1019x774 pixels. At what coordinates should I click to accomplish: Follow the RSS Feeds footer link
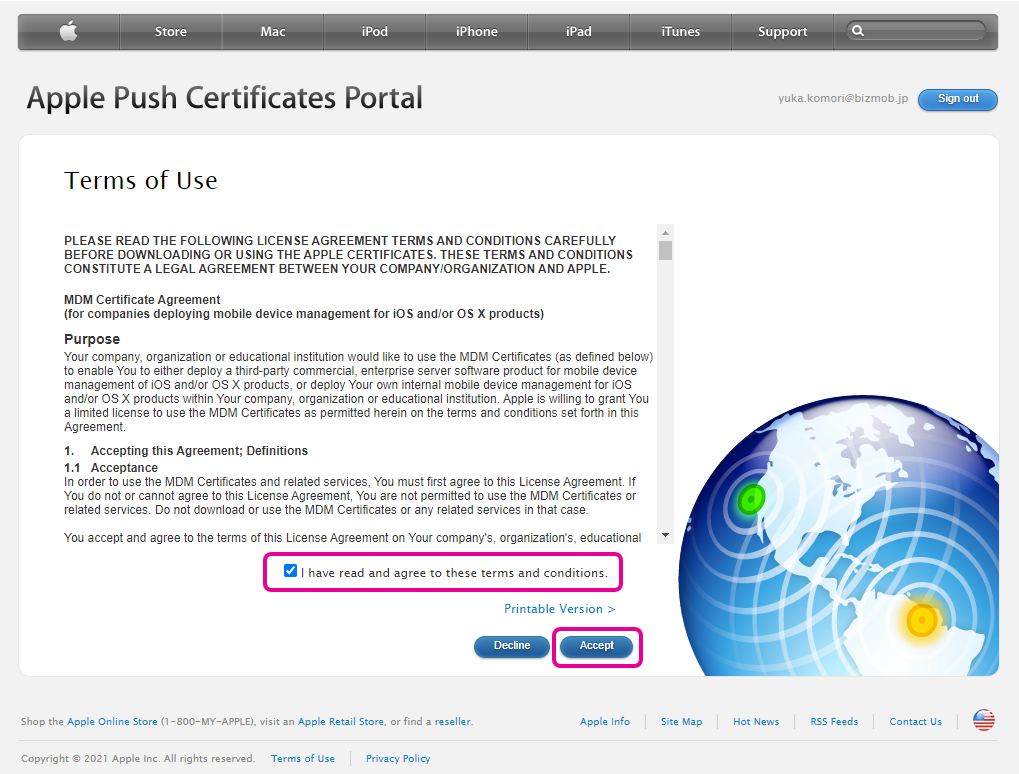click(833, 721)
